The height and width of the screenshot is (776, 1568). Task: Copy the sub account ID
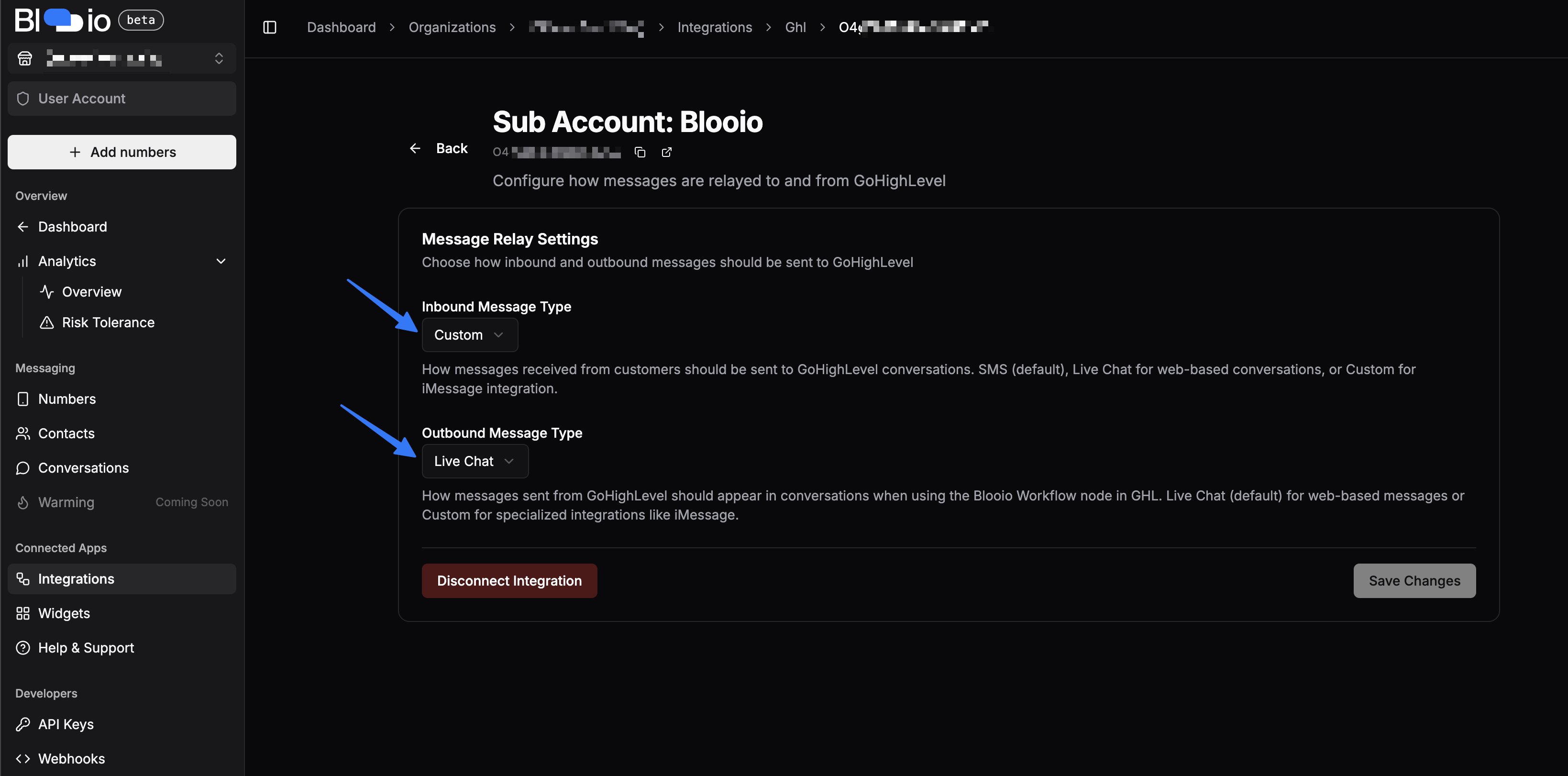point(640,152)
